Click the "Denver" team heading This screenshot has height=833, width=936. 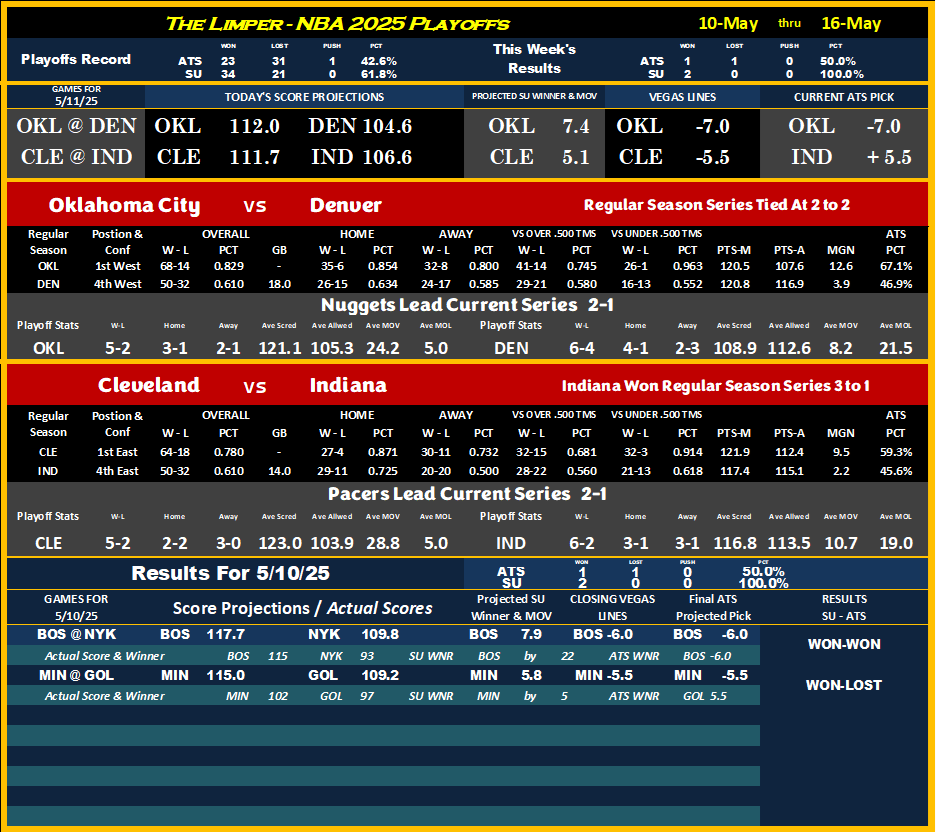[x=346, y=205]
